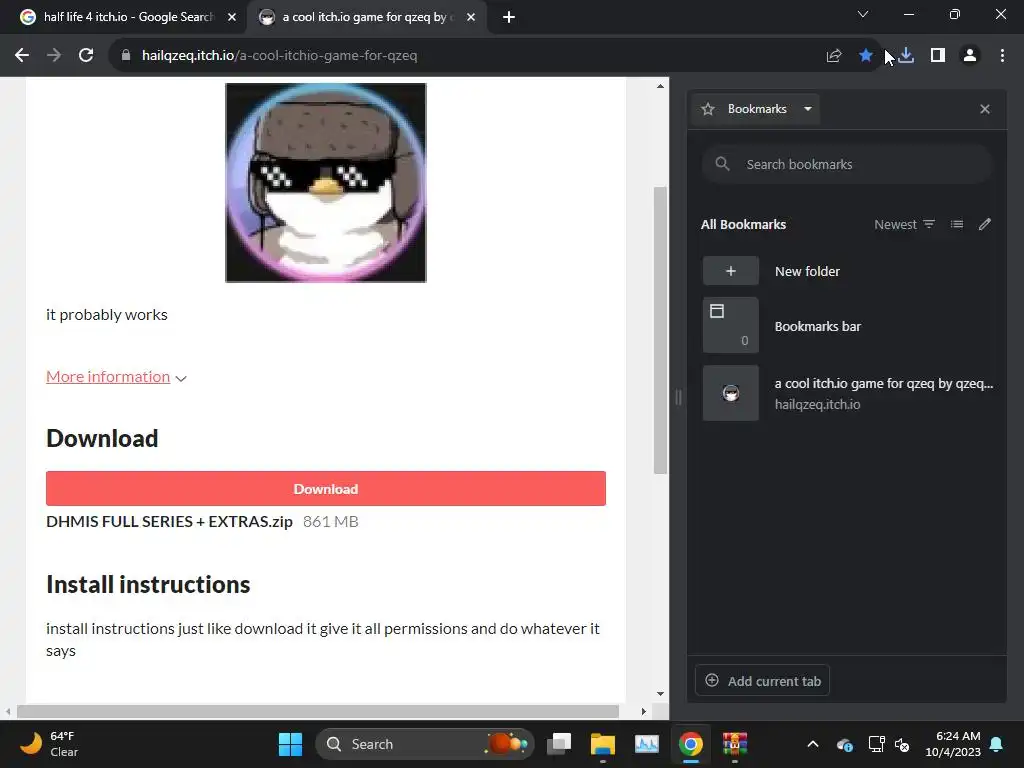Screen dimensions: 1024x768
Task: Open File Explorer from the taskbar
Action: pyautogui.click(x=603, y=744)
